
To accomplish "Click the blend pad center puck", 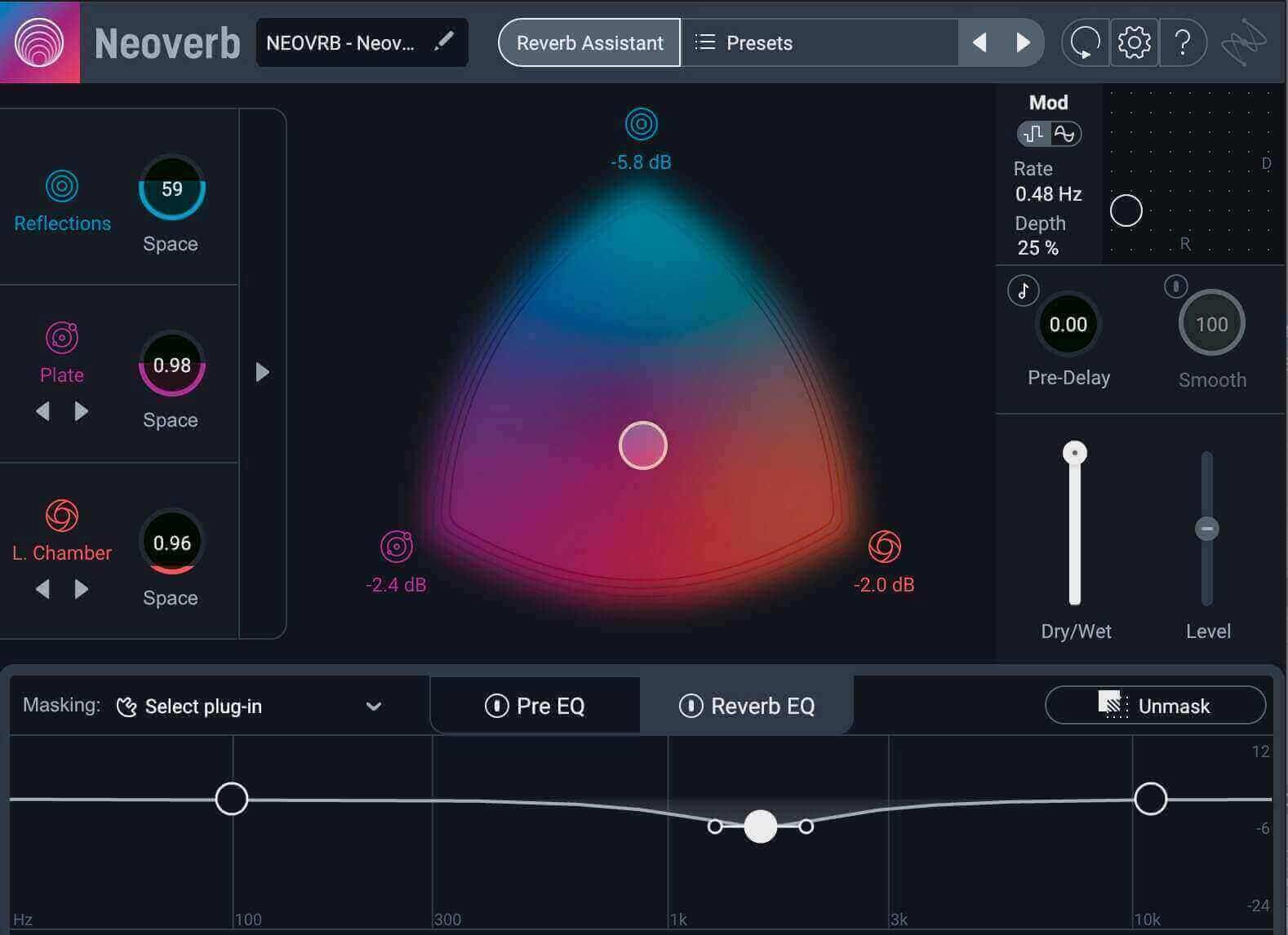I will tap(643, 445).
